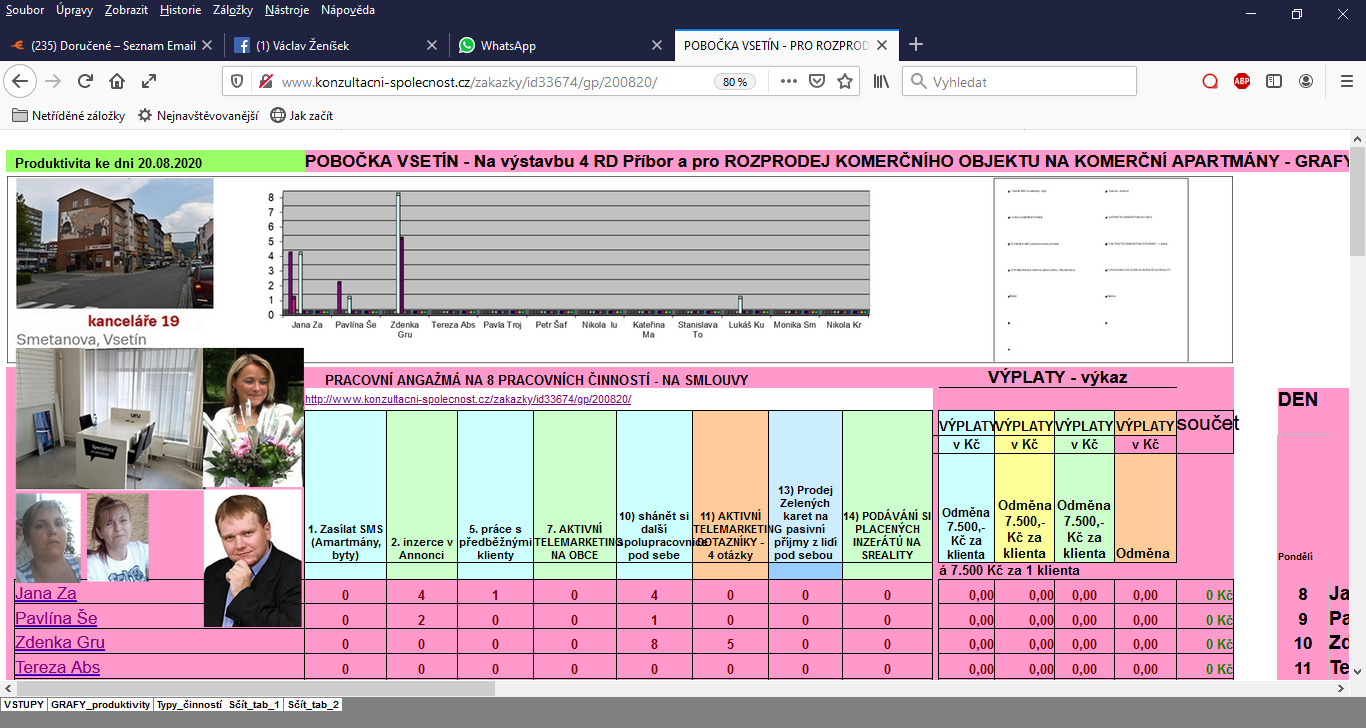The height and width of the screenshot is (728, 1366).
Task: Click the horizontal scrollbar thumb
Action: tap(256, 688)
